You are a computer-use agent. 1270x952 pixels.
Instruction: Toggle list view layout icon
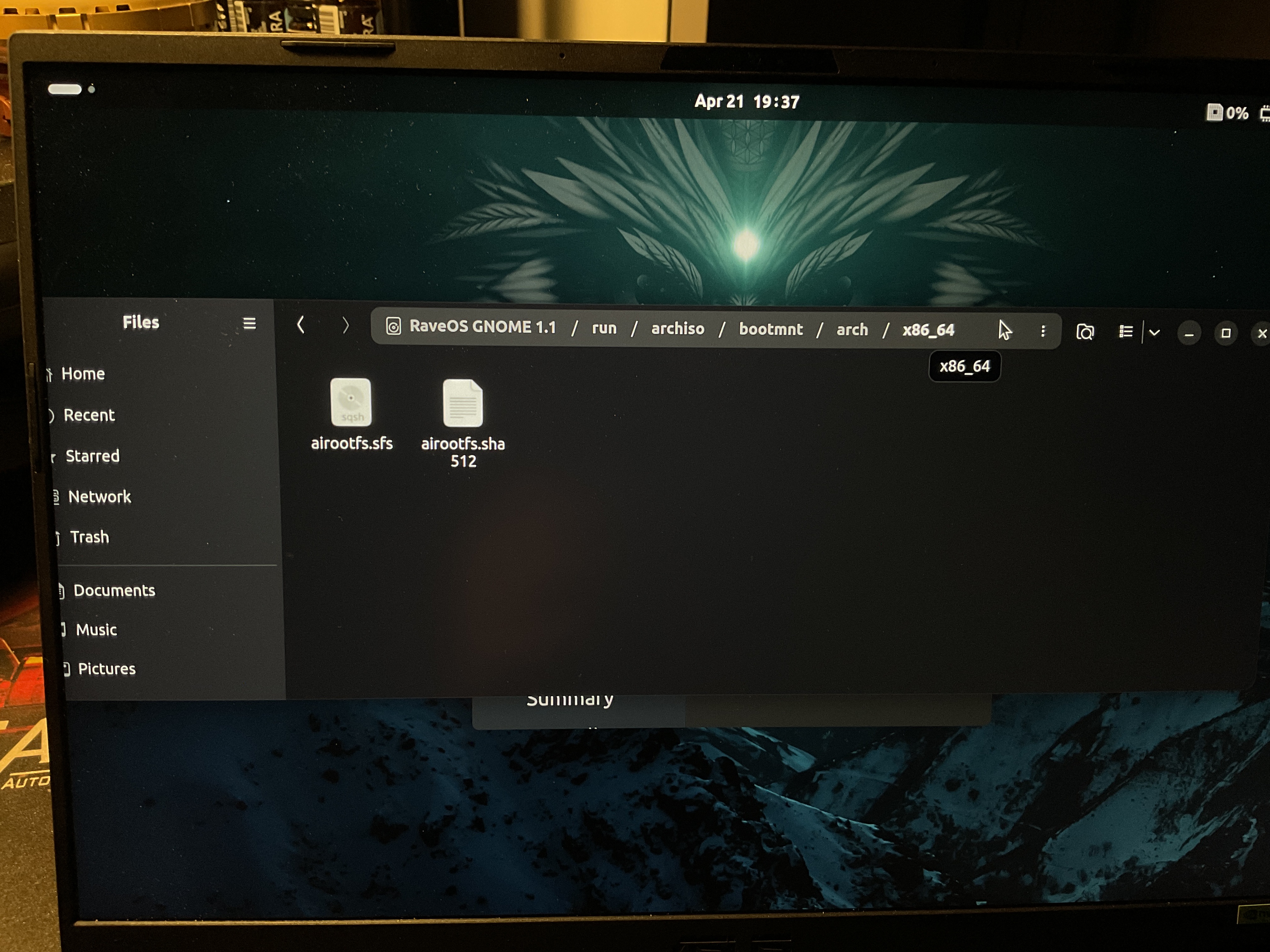[x=1125, y=332]
